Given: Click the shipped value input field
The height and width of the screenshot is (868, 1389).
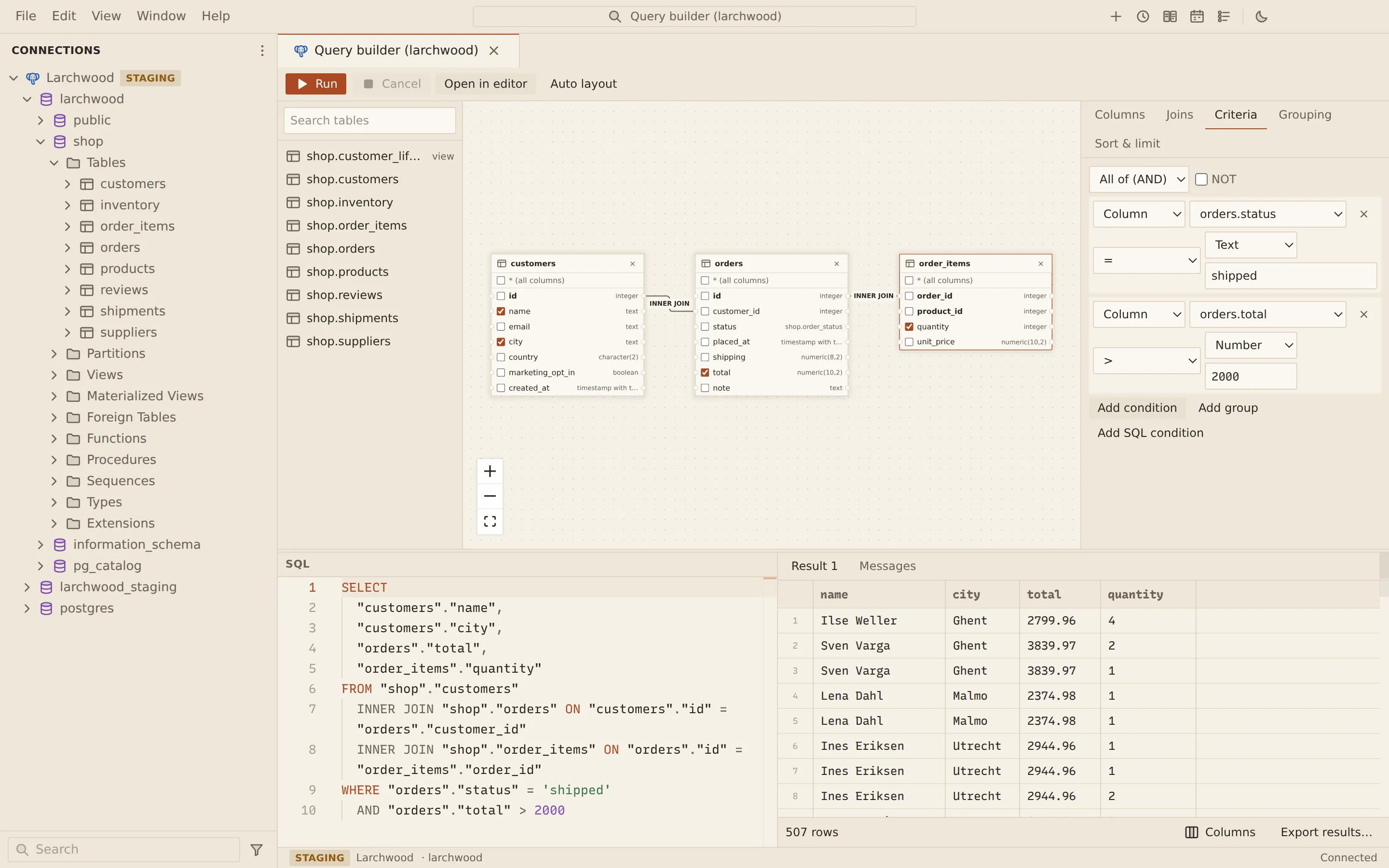Looking at the screenshot, I should pyautogui.click(x=1290, y=276).
